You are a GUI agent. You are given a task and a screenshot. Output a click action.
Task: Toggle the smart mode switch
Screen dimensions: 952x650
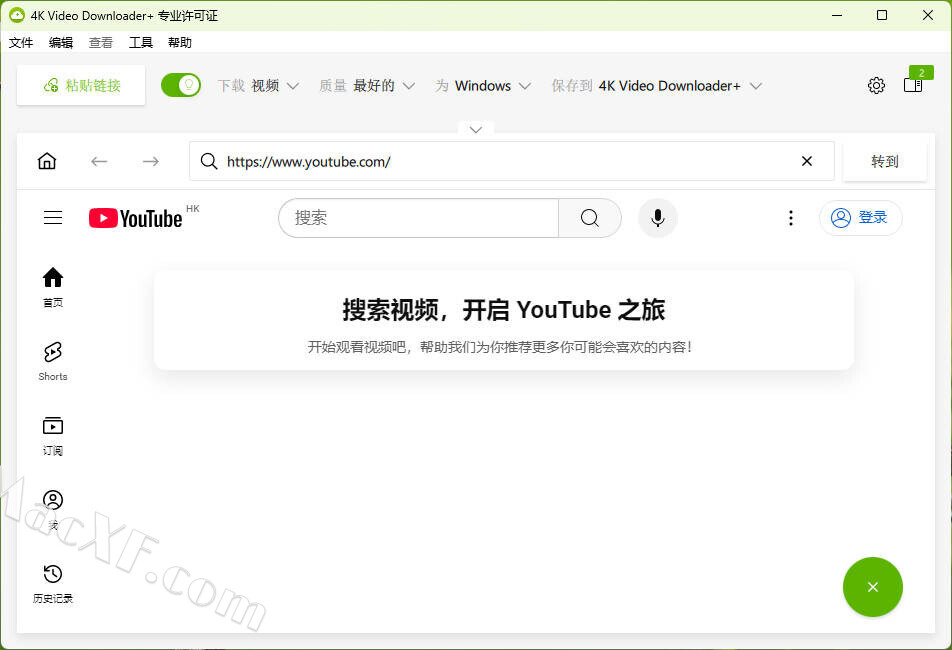pos(180,85)
